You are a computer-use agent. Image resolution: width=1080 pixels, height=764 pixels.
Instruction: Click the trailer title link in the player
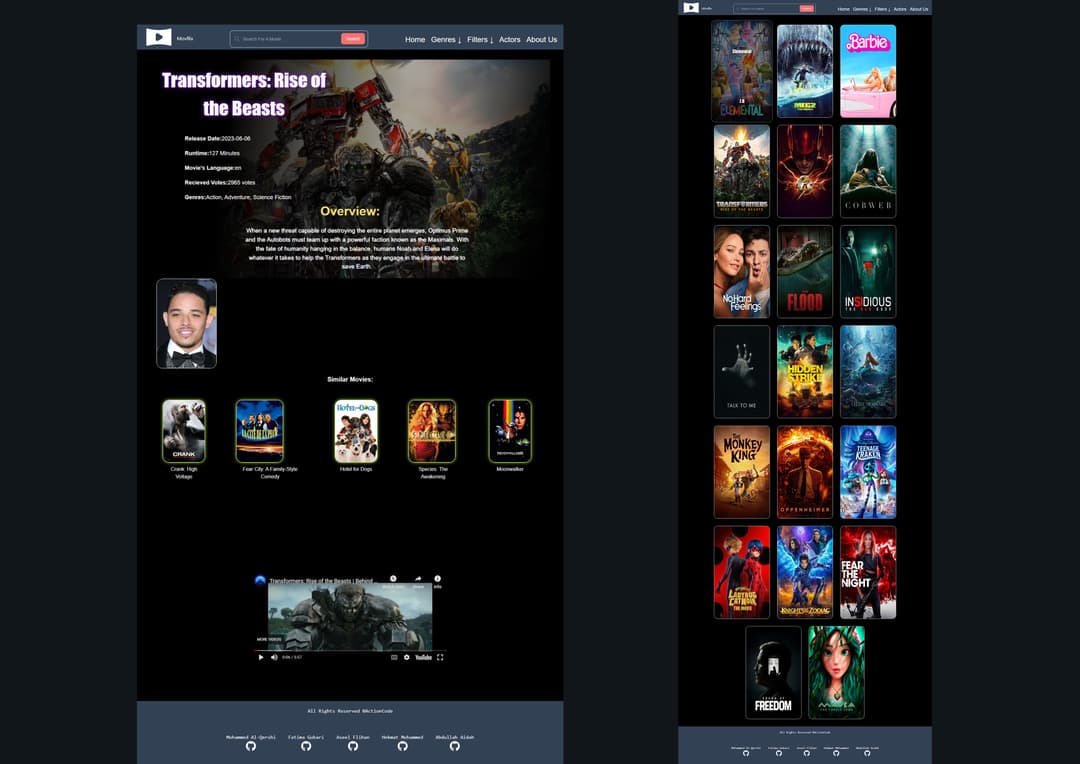pos(321,581)
